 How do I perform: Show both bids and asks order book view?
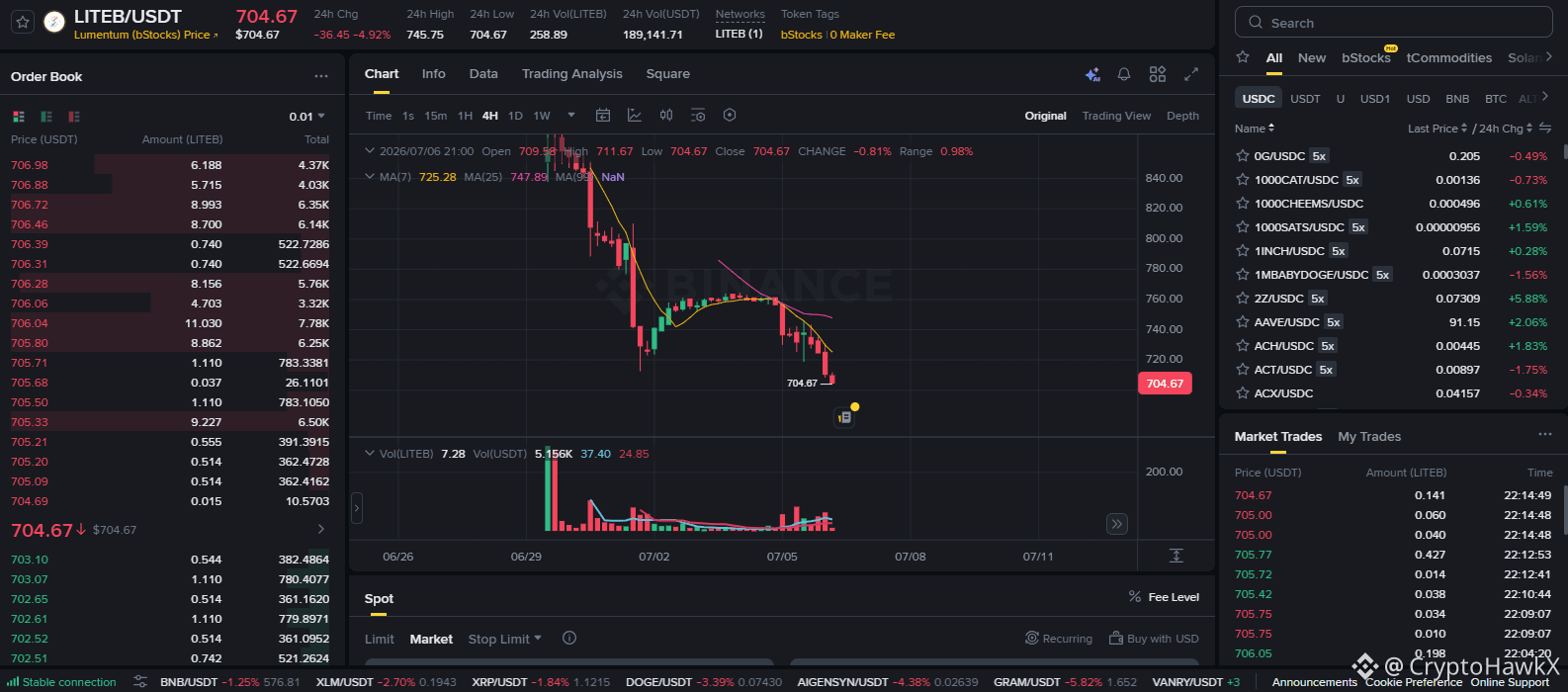(18, 117)
